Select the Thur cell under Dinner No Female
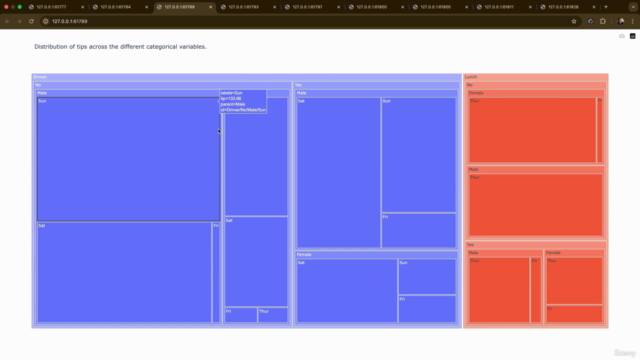Image resolution: width=640 pixels, height=360 pixels. coord(273,315)
